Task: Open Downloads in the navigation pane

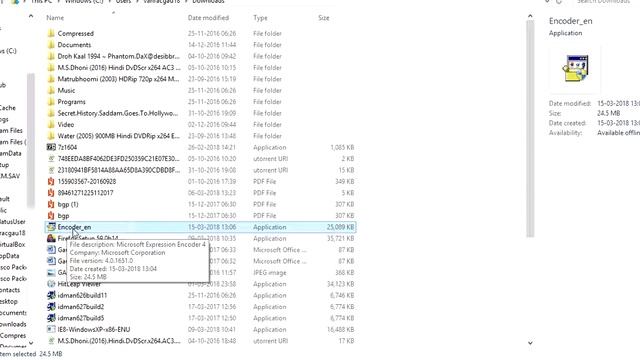Action: [13, 324]
